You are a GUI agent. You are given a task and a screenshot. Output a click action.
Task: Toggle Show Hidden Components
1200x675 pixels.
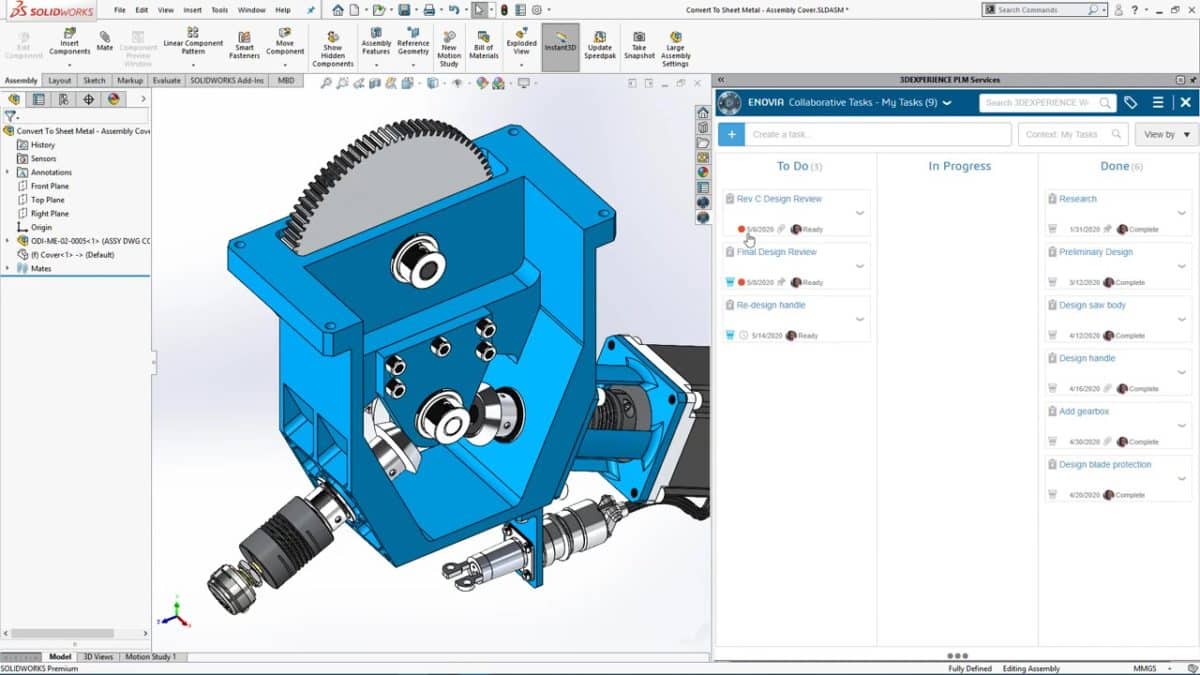[332, 45]
